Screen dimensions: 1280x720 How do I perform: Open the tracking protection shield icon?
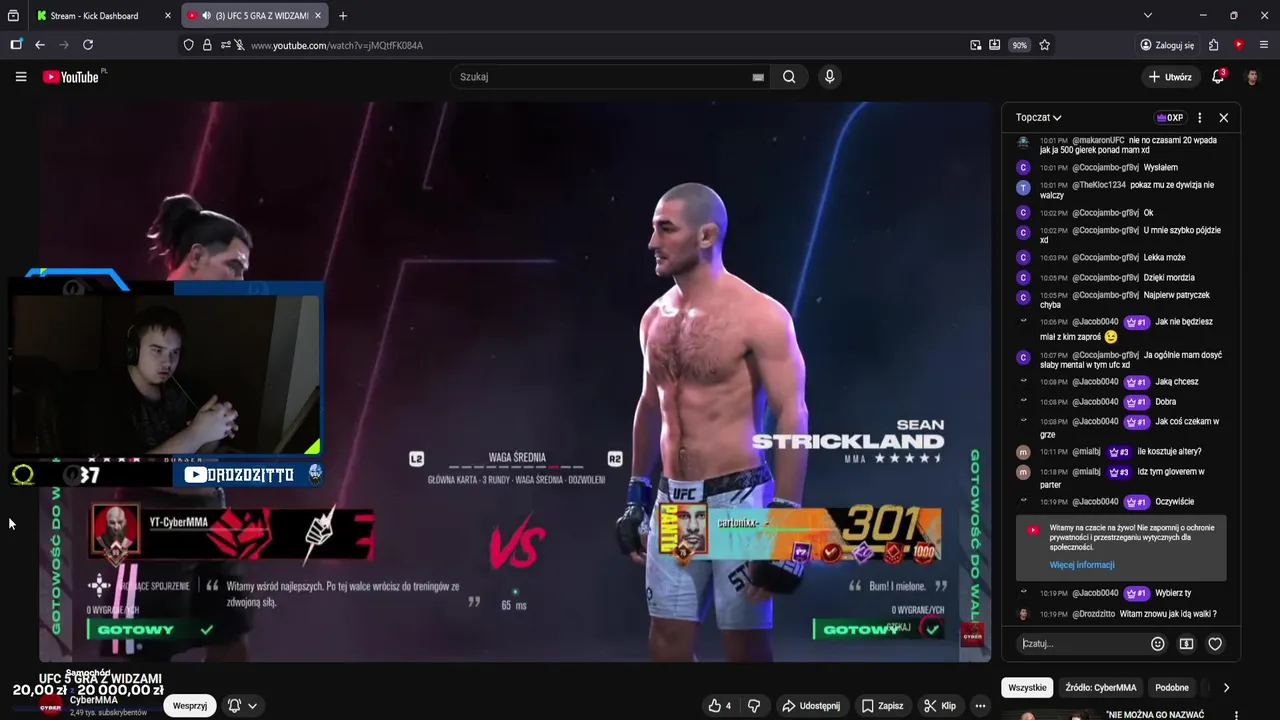pyautogui.click(x=188, y=45)
